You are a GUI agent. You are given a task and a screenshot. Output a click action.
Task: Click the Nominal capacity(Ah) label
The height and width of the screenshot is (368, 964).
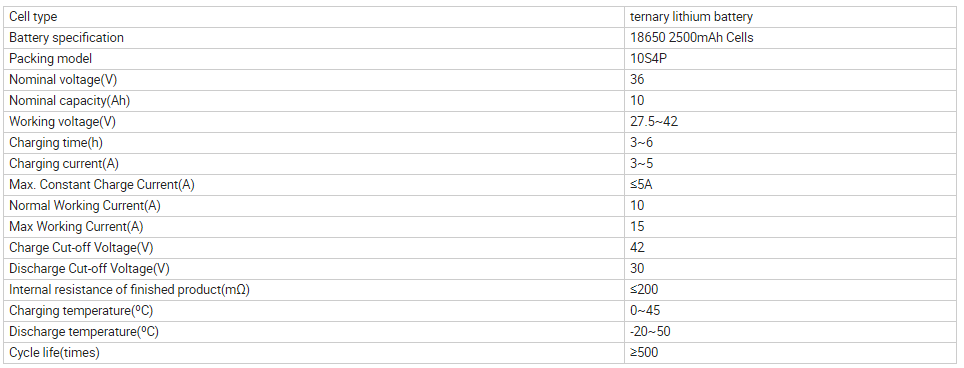[69, 101]
